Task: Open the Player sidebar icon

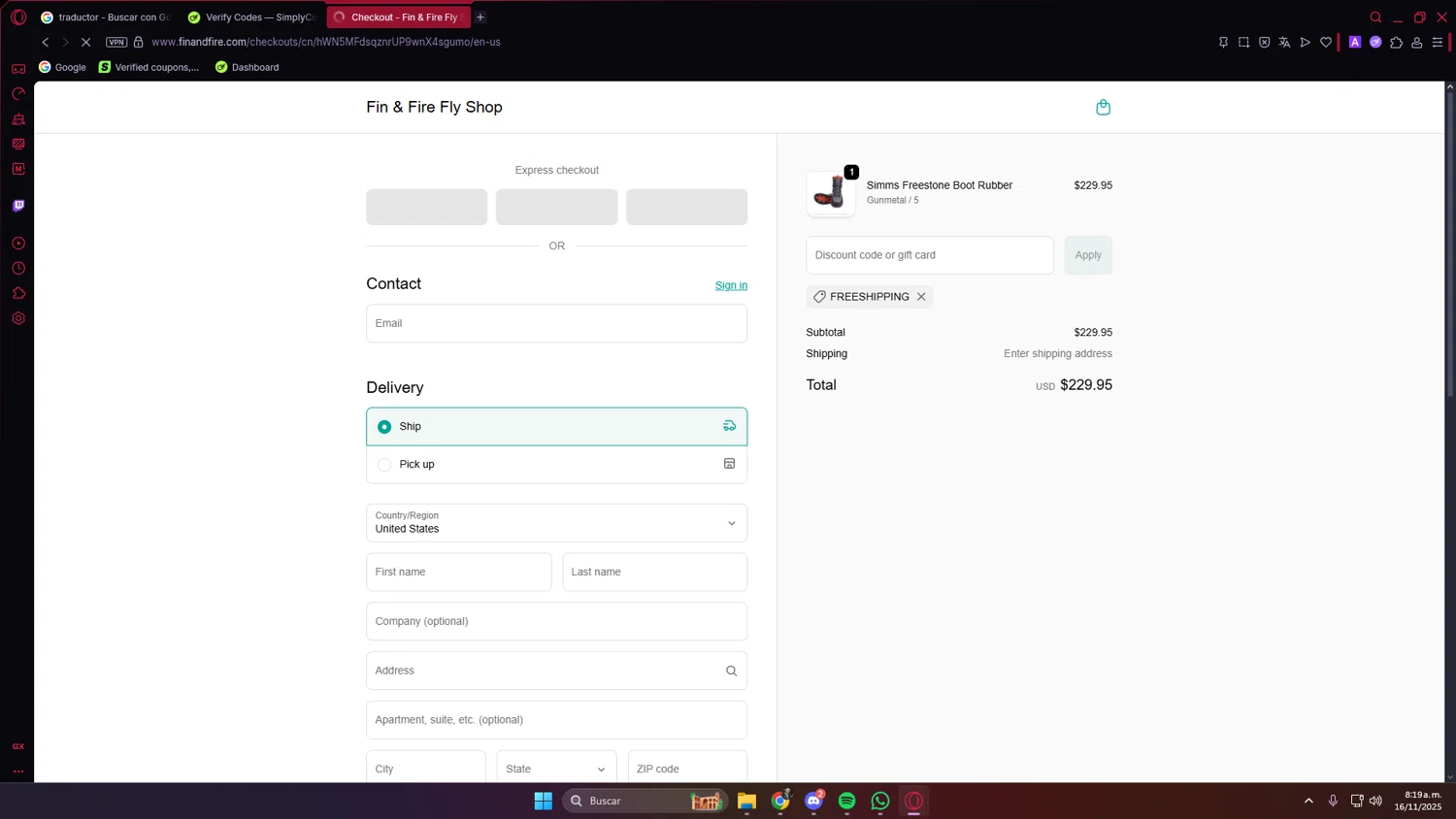Action: pyautogui.click(x=18, y=244)
